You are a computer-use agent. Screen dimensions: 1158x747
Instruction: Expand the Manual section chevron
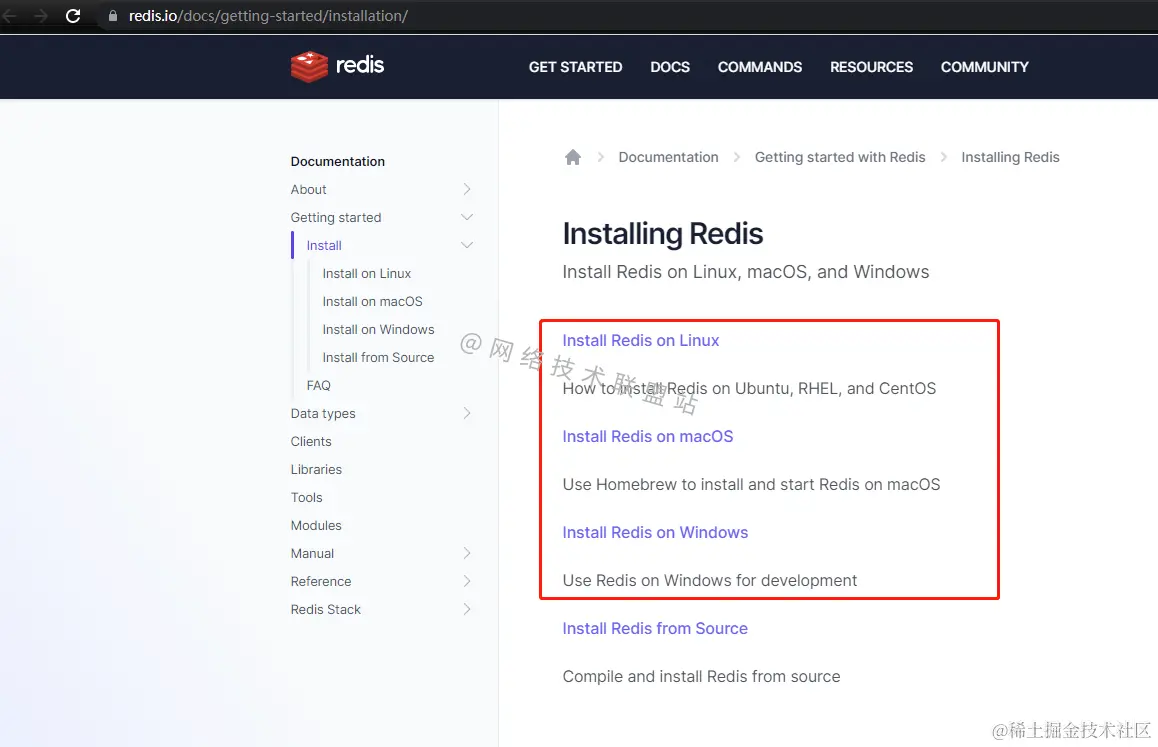tap(467, 553)
